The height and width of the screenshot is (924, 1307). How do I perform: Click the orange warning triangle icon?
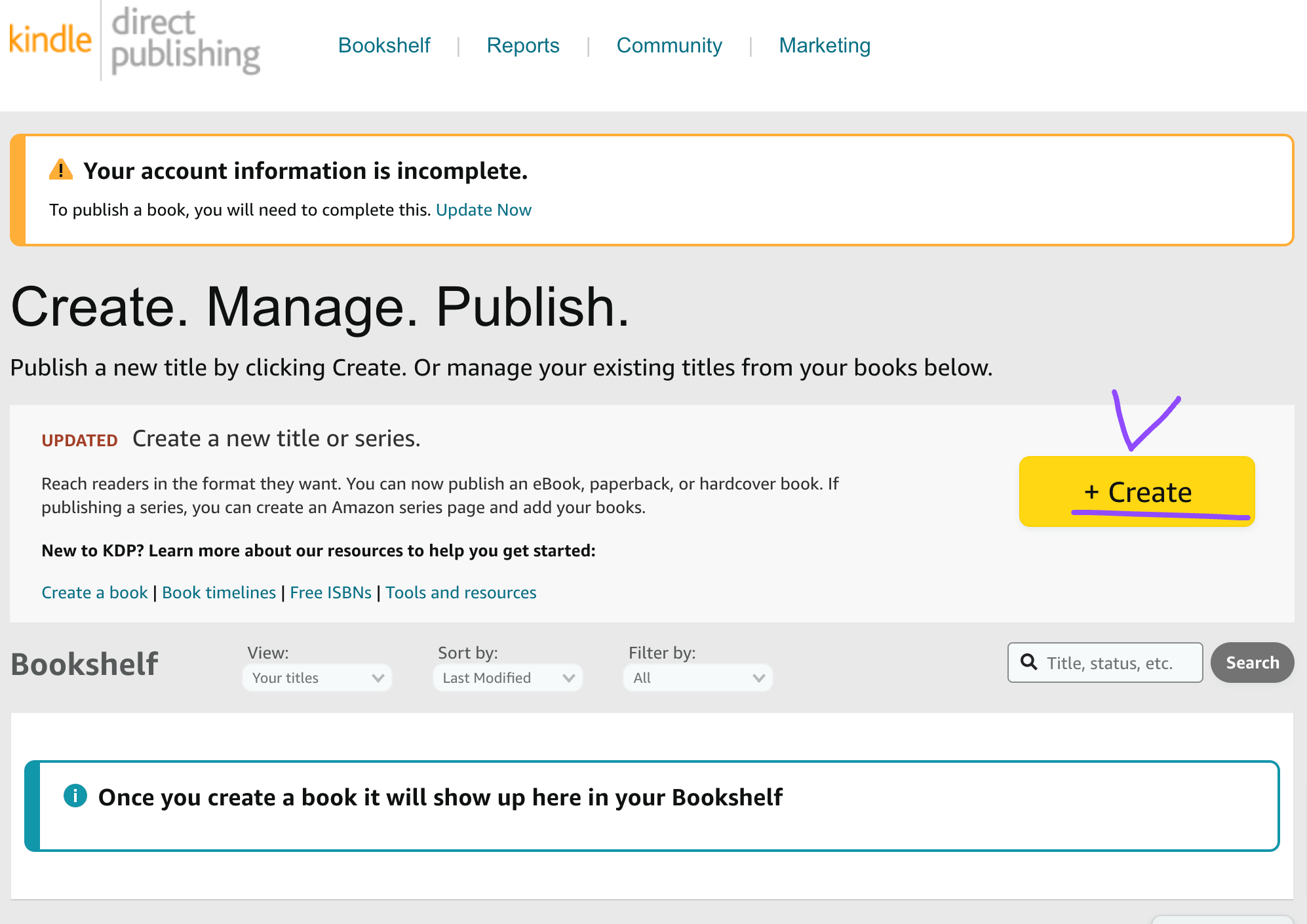[x=61, y=170]
